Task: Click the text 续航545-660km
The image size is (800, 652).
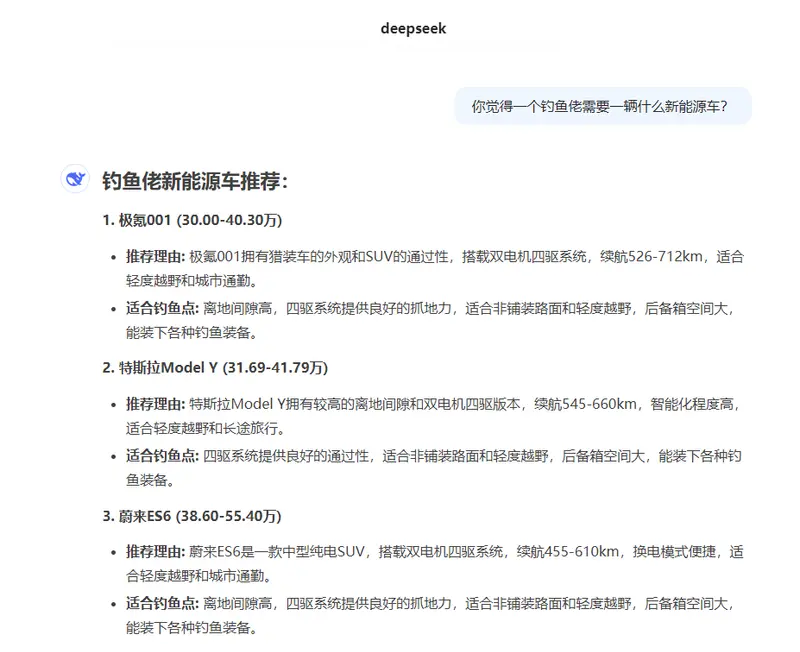Action: [x=586, y=405]
